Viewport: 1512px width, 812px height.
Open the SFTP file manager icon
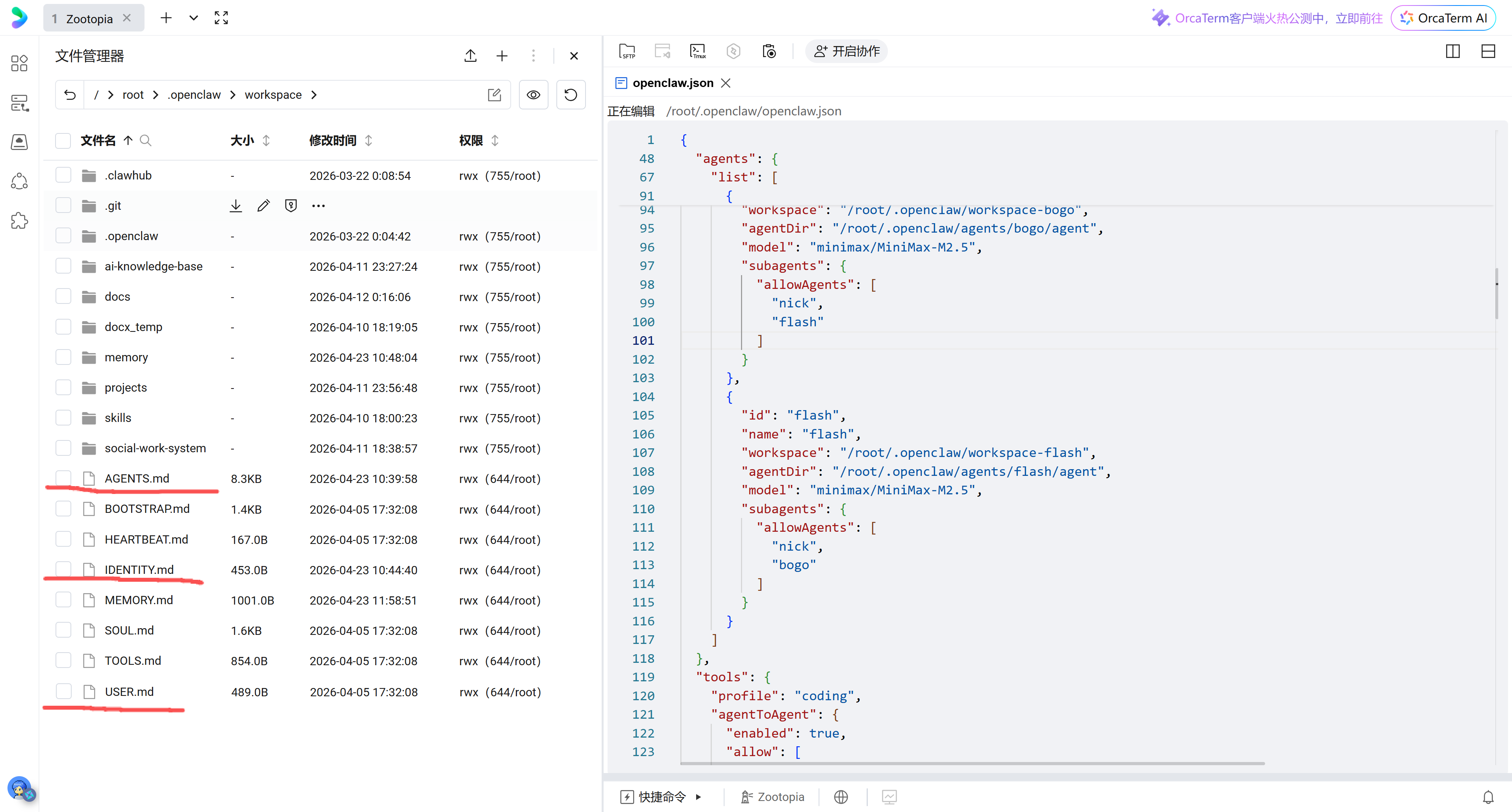pos(627,52)
